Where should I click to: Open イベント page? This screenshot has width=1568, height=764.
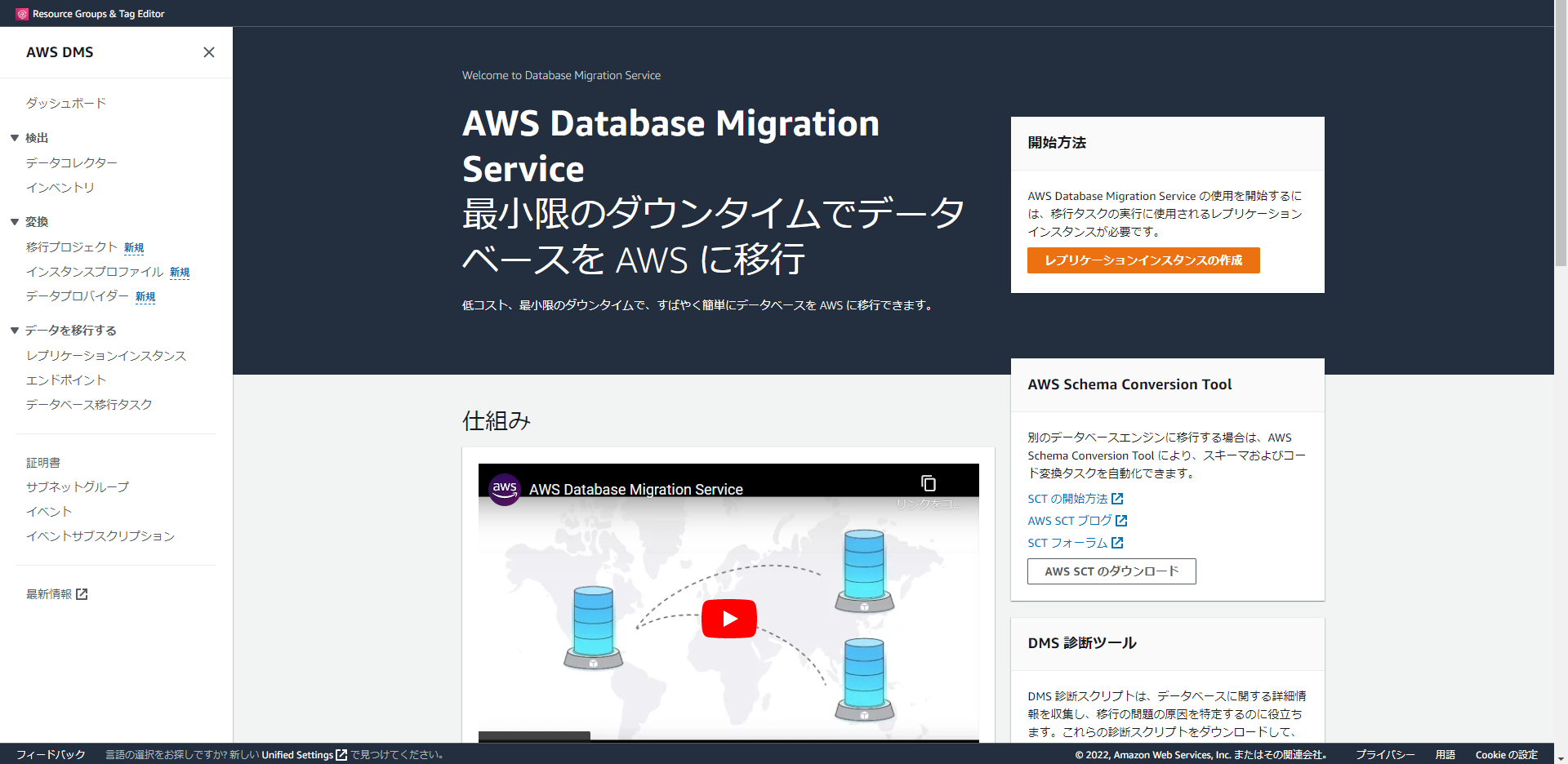click(49, 512)
